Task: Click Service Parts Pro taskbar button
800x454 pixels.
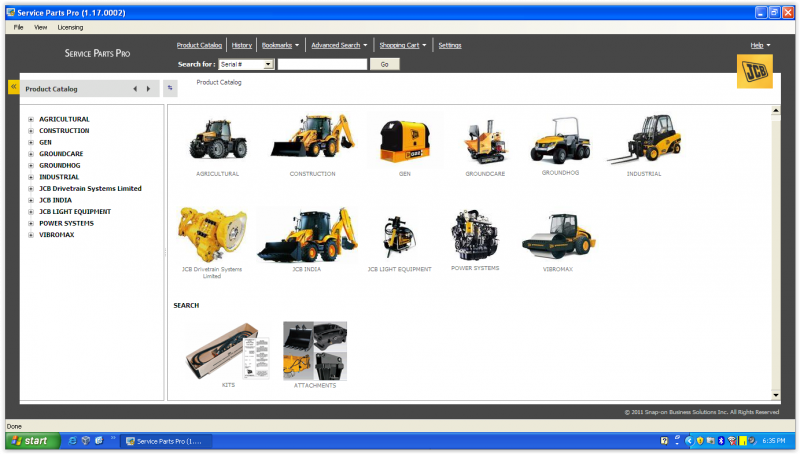Action: pos(166,441)
